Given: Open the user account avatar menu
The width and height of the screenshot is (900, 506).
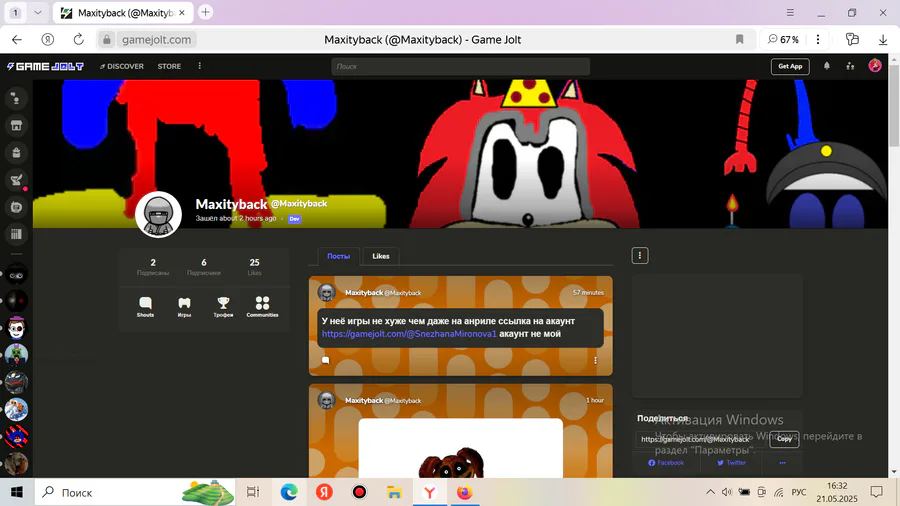Looking at the screenshot, I should coord(874,66).
